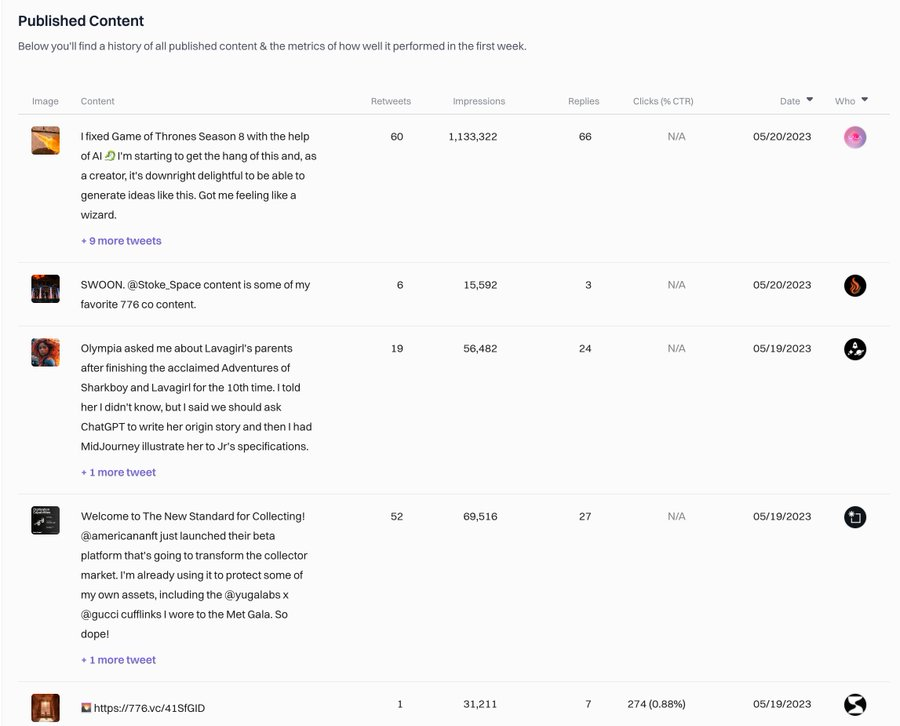This screenshot has height=726, width=900.
Task: Toggle the Date column sort arrow
Action: [x=809, y=100]
